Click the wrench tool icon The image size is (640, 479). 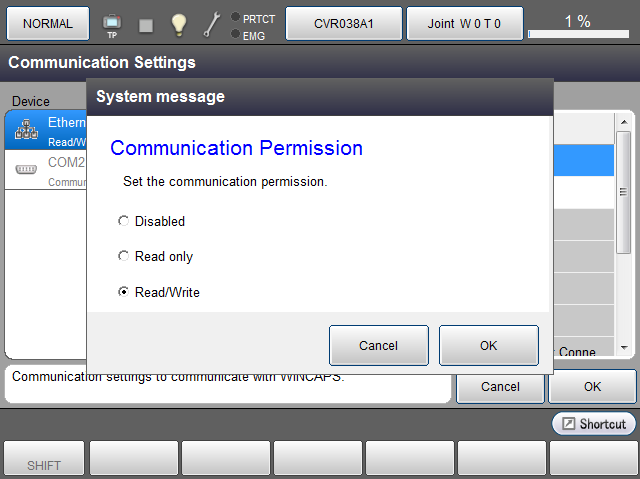click(211, 24)
